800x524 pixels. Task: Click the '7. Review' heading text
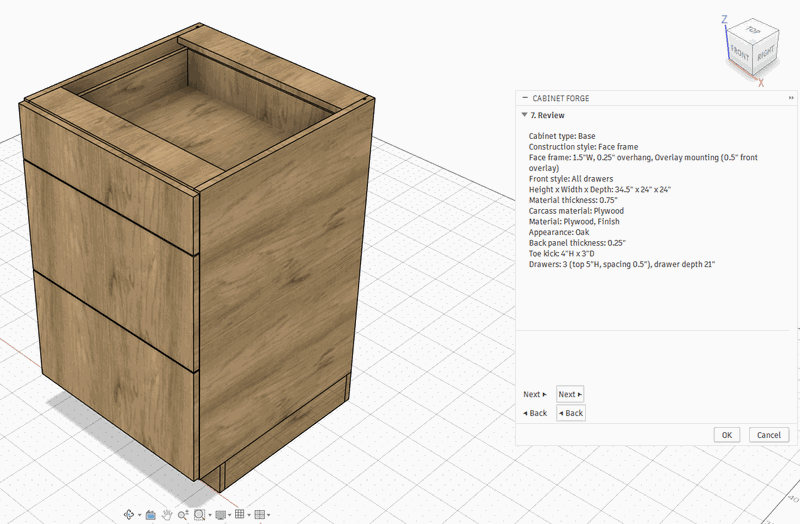tap(547, 115)
